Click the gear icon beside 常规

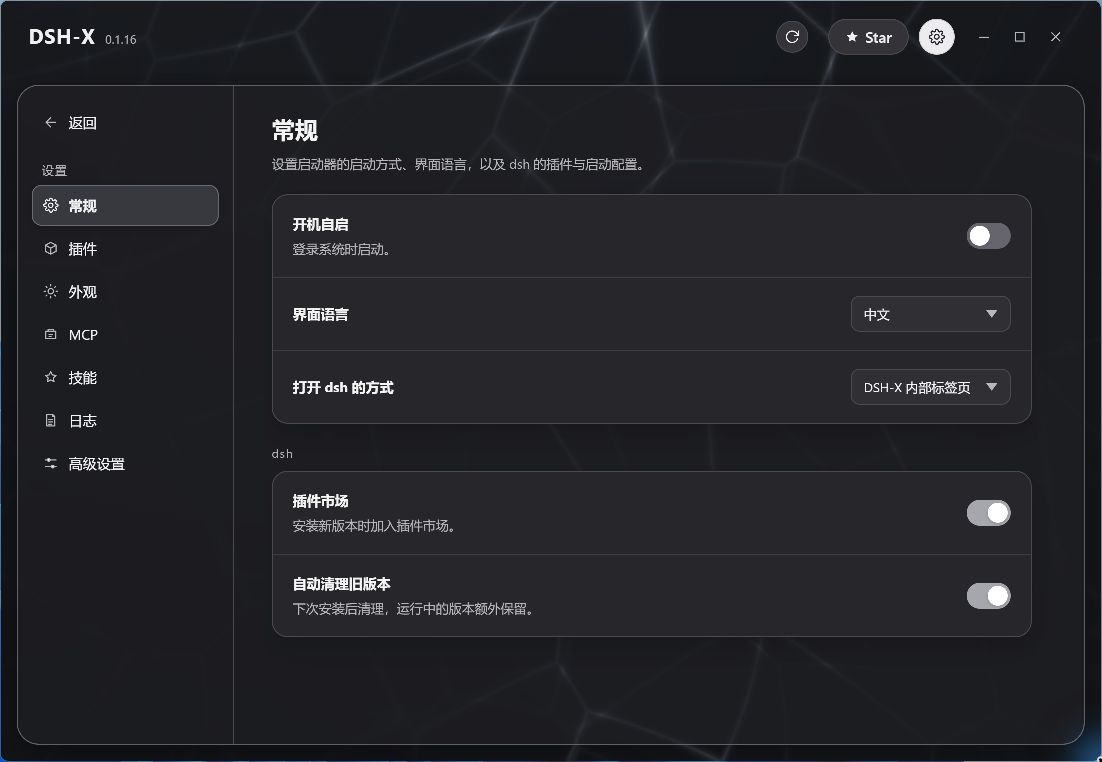(51, 205)
